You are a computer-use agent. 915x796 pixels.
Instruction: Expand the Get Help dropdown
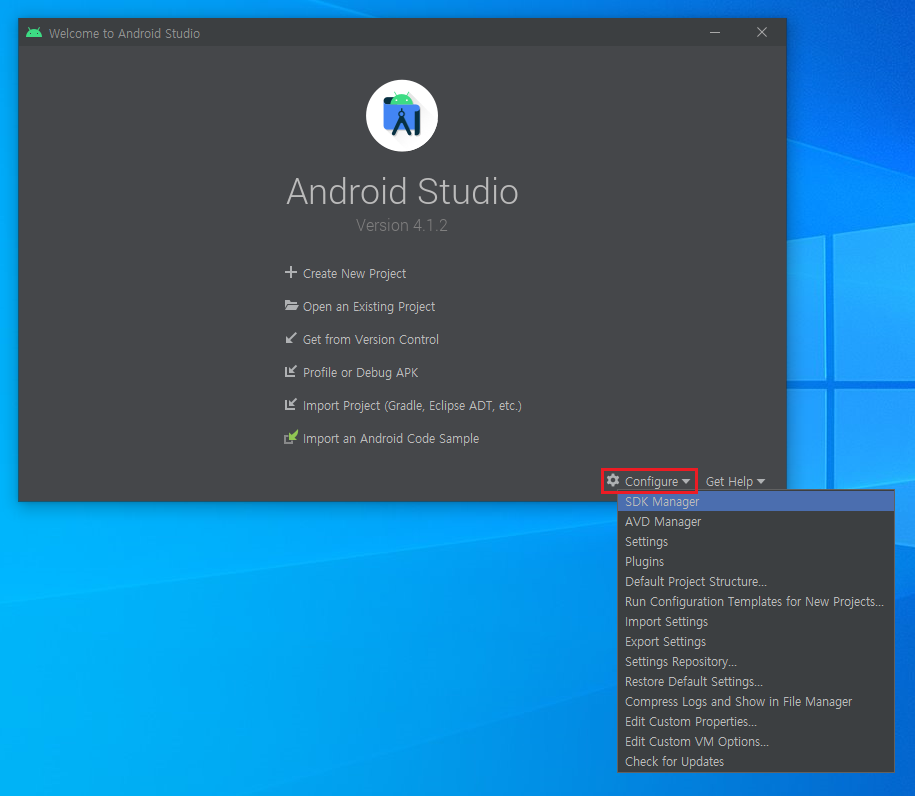(x=735, y=481)
